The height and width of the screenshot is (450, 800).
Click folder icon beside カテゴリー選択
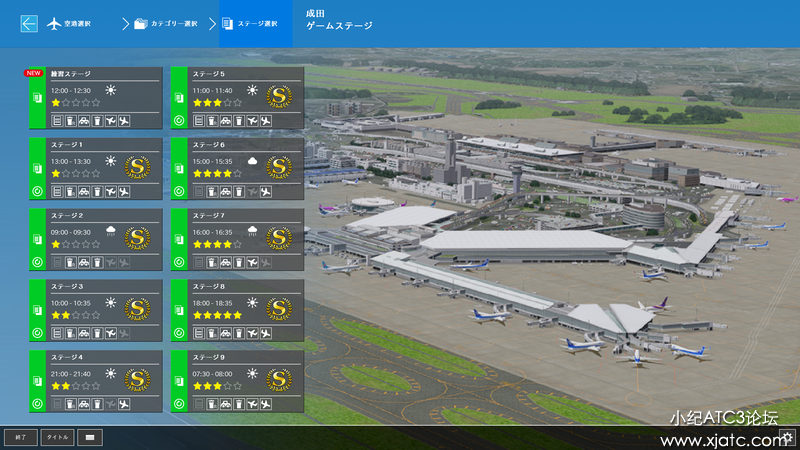click(x=141, y=23)
